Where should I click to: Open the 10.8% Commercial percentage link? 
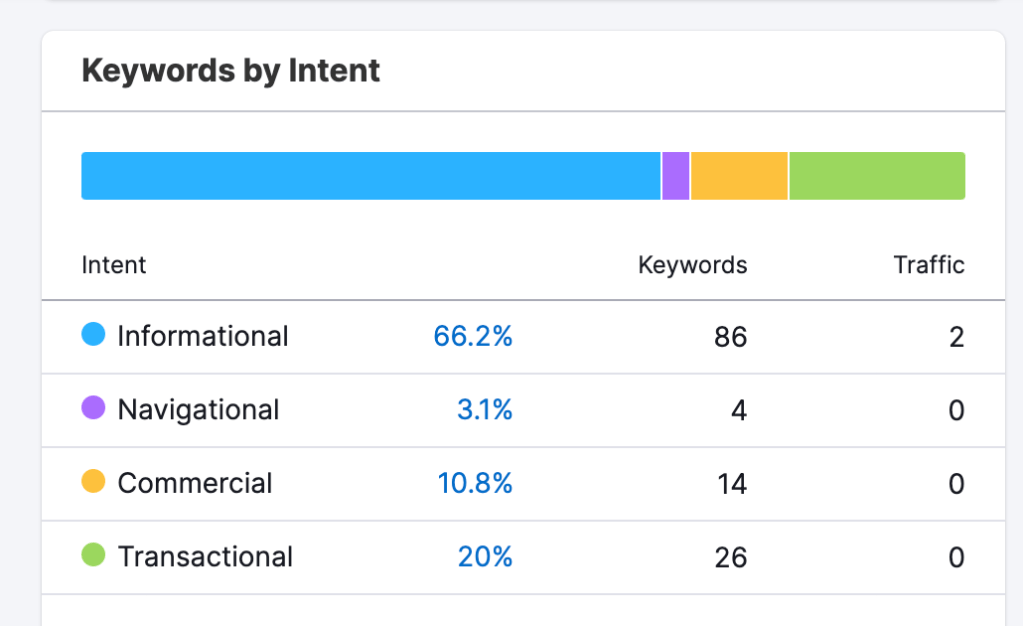(x=475, y=483)
